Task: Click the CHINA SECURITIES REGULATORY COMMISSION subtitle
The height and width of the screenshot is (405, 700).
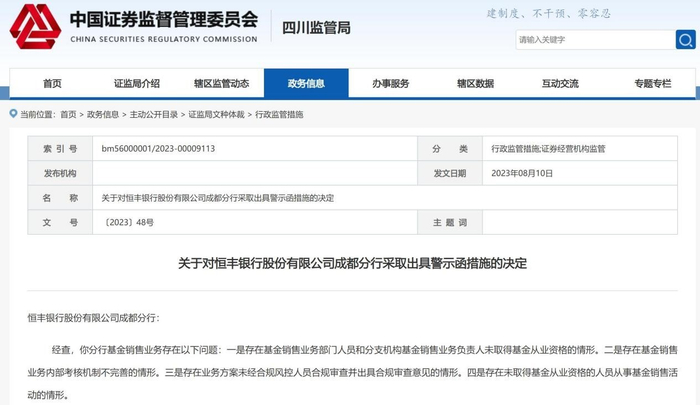Action: [x=164, y=39]
